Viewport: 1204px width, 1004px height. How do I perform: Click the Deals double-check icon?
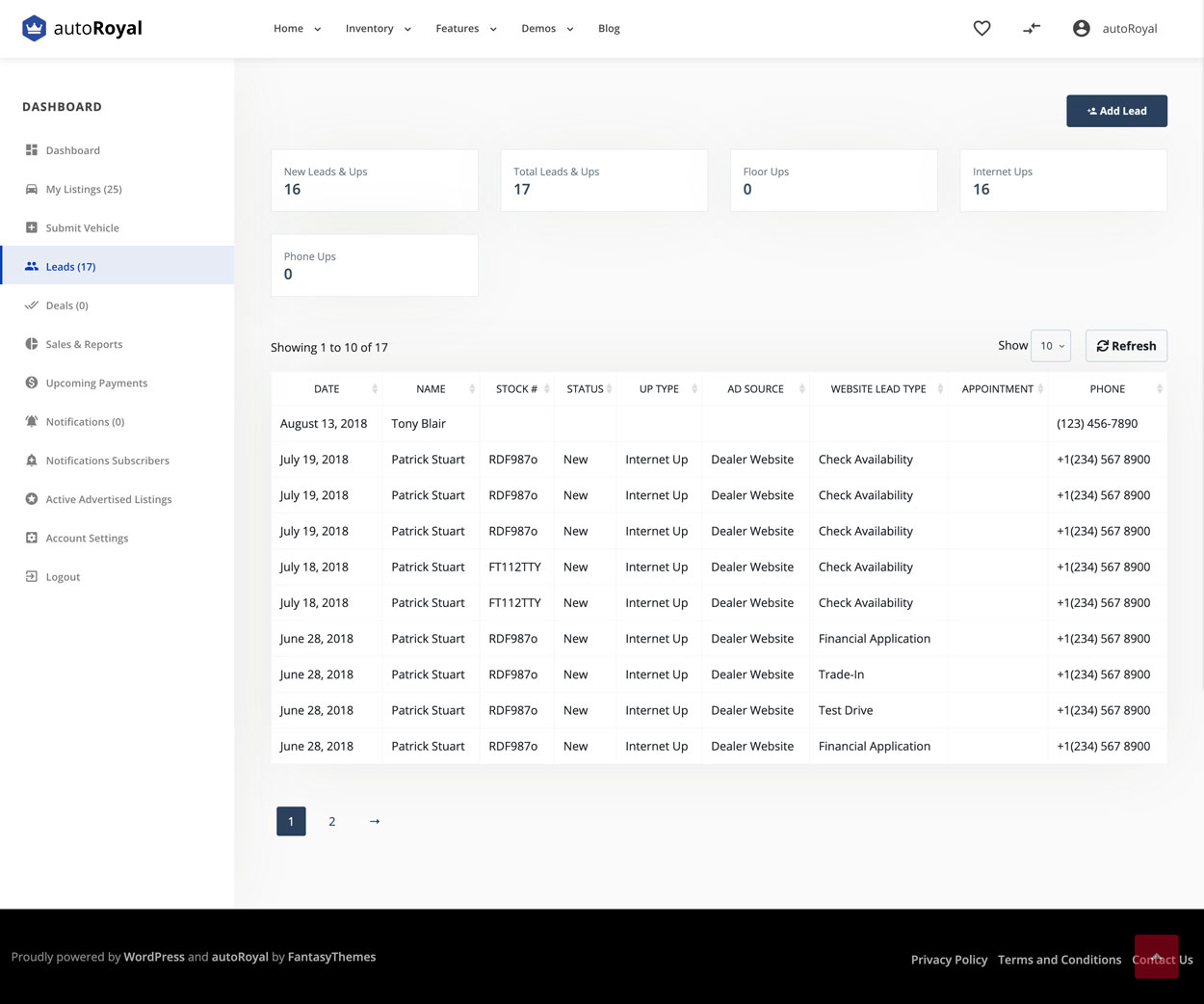32,304
